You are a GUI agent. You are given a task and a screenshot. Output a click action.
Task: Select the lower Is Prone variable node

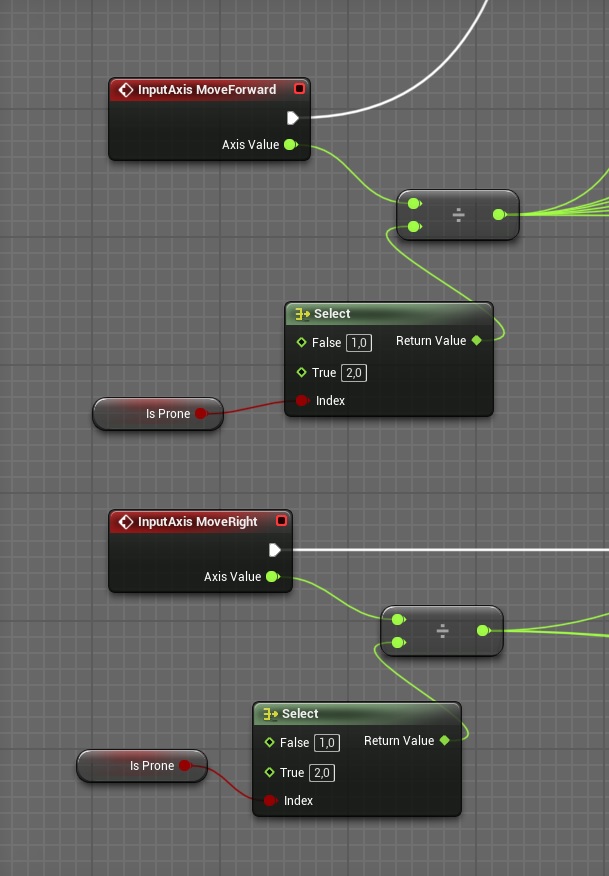point(141,766)
